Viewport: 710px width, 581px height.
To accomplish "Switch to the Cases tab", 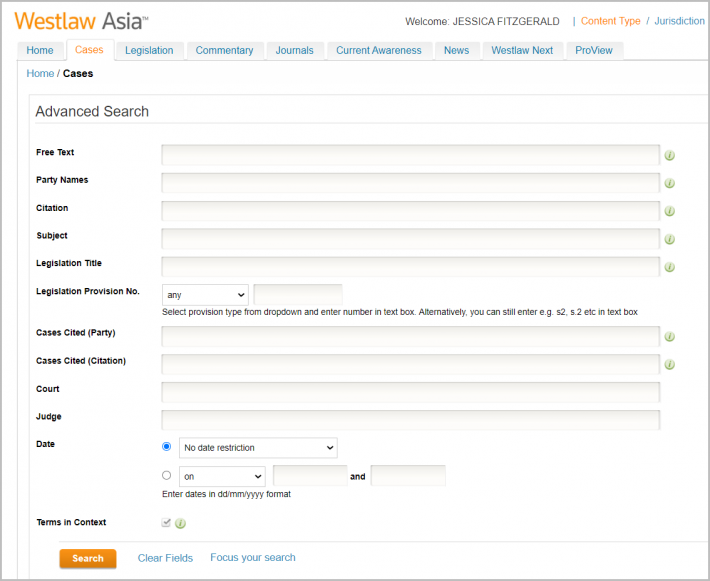I will [89, 50].
